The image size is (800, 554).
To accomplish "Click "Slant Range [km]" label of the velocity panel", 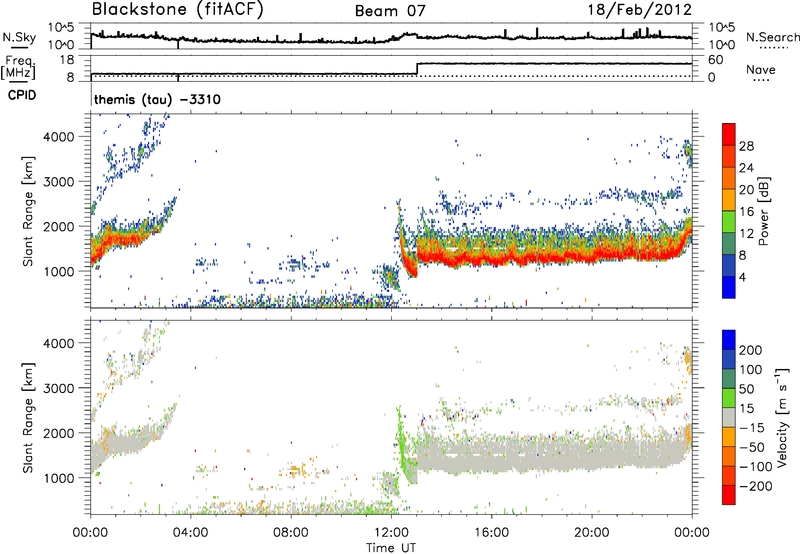I will click(x=28, y=417).
